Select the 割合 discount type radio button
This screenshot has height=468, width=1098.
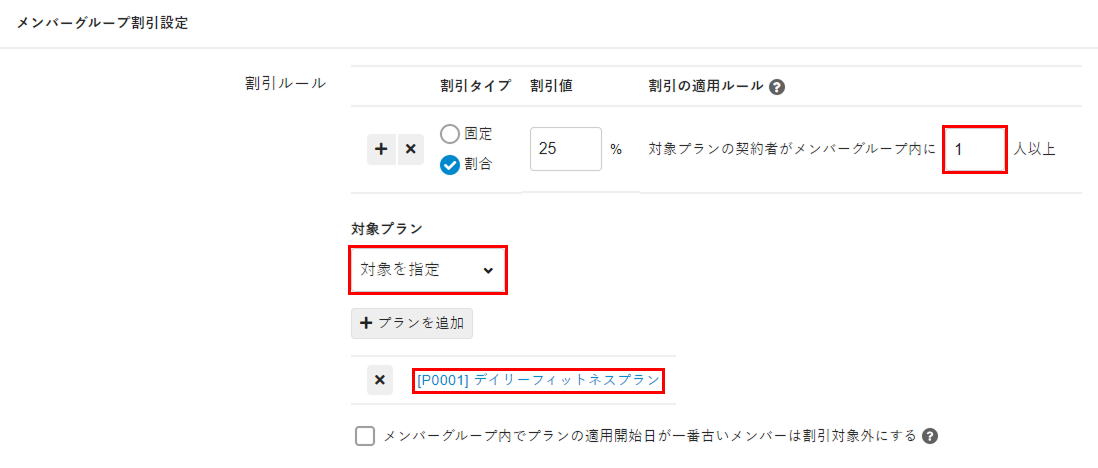point(450,165)
